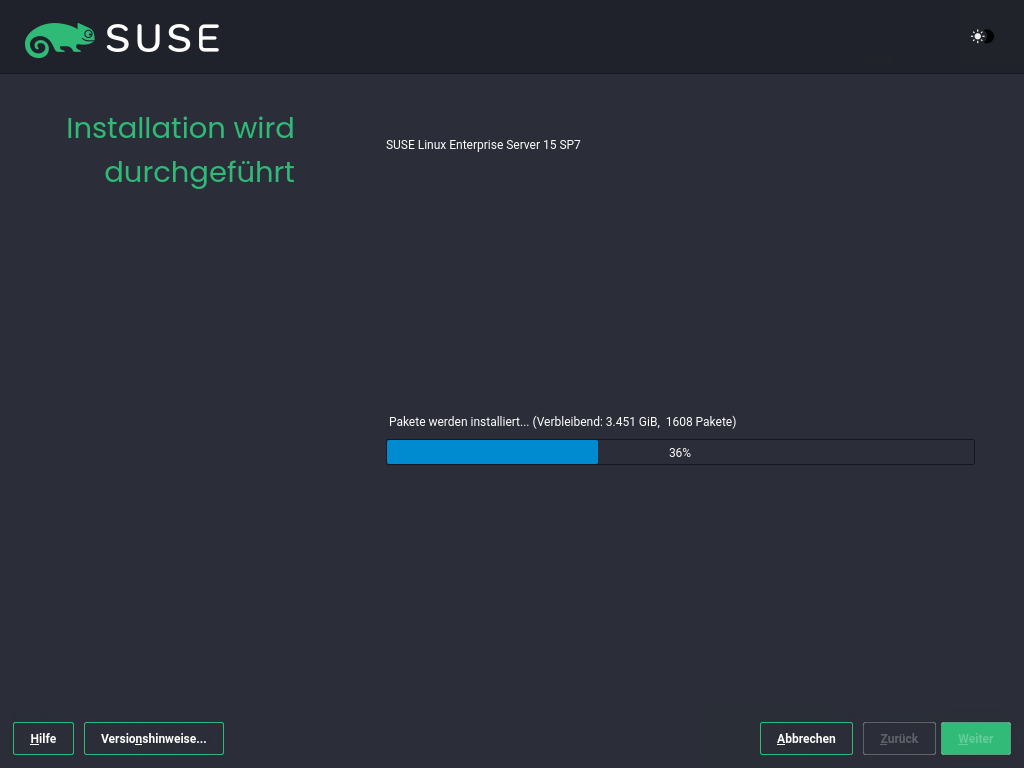The width and height of the screenshot is (1024, 768).
Task: Select the 'Pakete werden installiert...' status text
Action: (x=562, y=422)
